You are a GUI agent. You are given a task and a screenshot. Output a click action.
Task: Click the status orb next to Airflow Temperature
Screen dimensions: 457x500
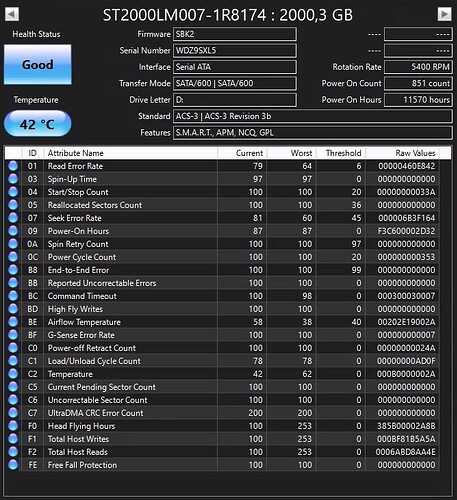[x=13, y=322]
